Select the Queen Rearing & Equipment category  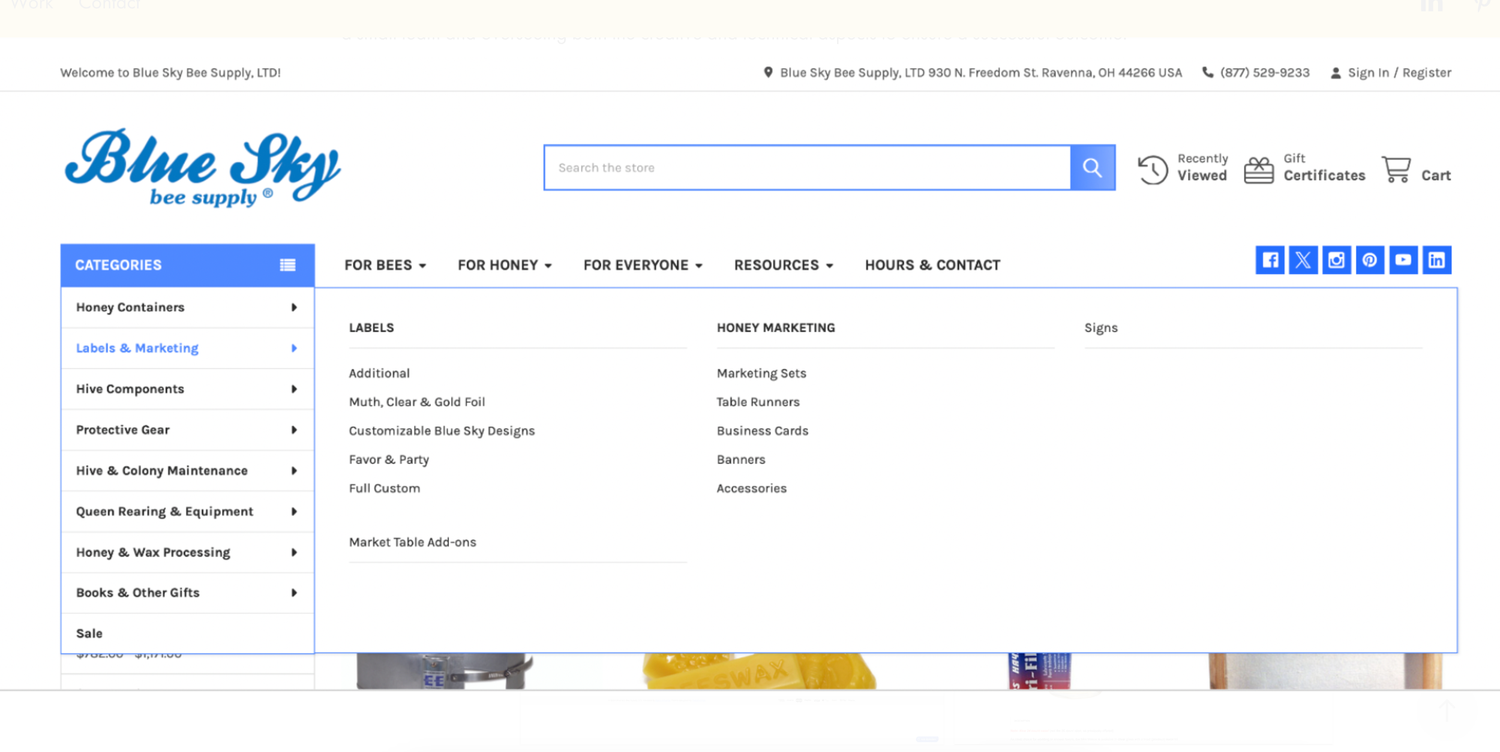tap(165, 512)
